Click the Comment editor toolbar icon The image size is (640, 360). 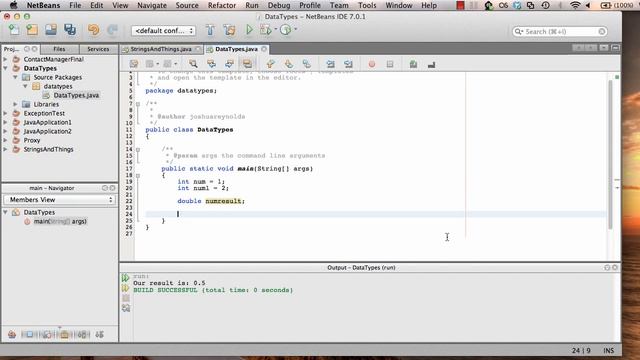tap(413, 64)
